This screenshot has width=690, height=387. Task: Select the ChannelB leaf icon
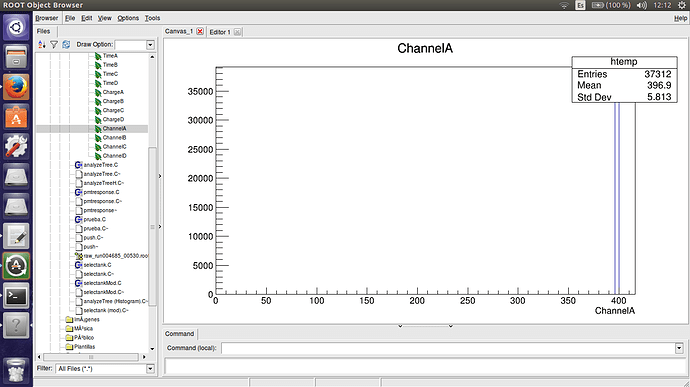click(x=98, y=138)
